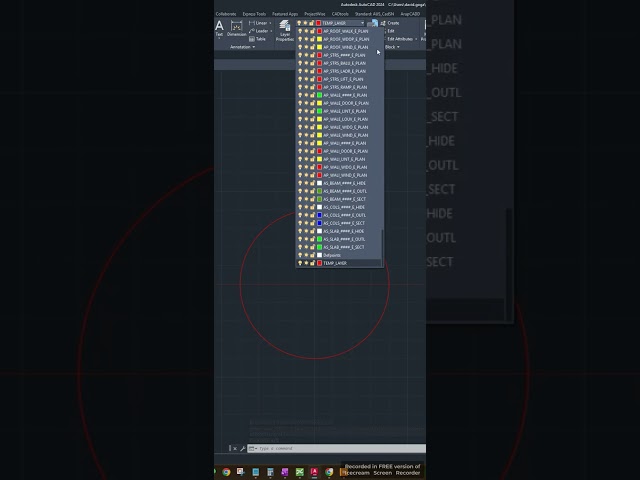Select layer AS_BEAM_####_E_SECT
640x480 pixels.
coord(344,199)
